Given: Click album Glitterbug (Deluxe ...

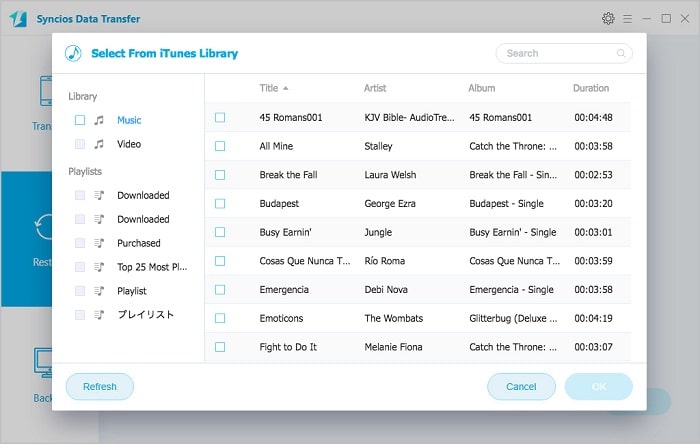Looking at the screenshot, I should pyautogui.click(x=513, y=318).
